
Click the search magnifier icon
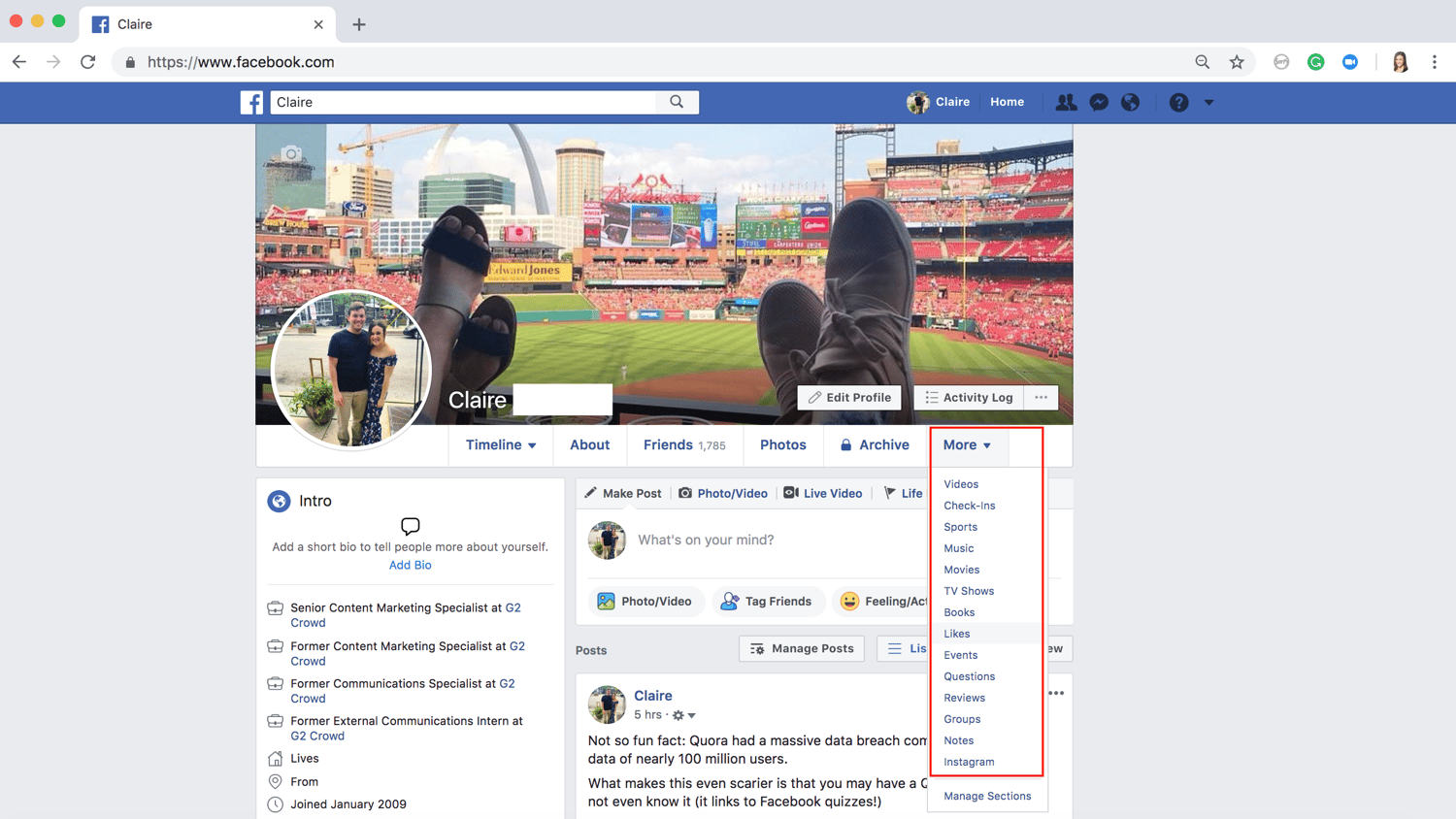[677, 102]
